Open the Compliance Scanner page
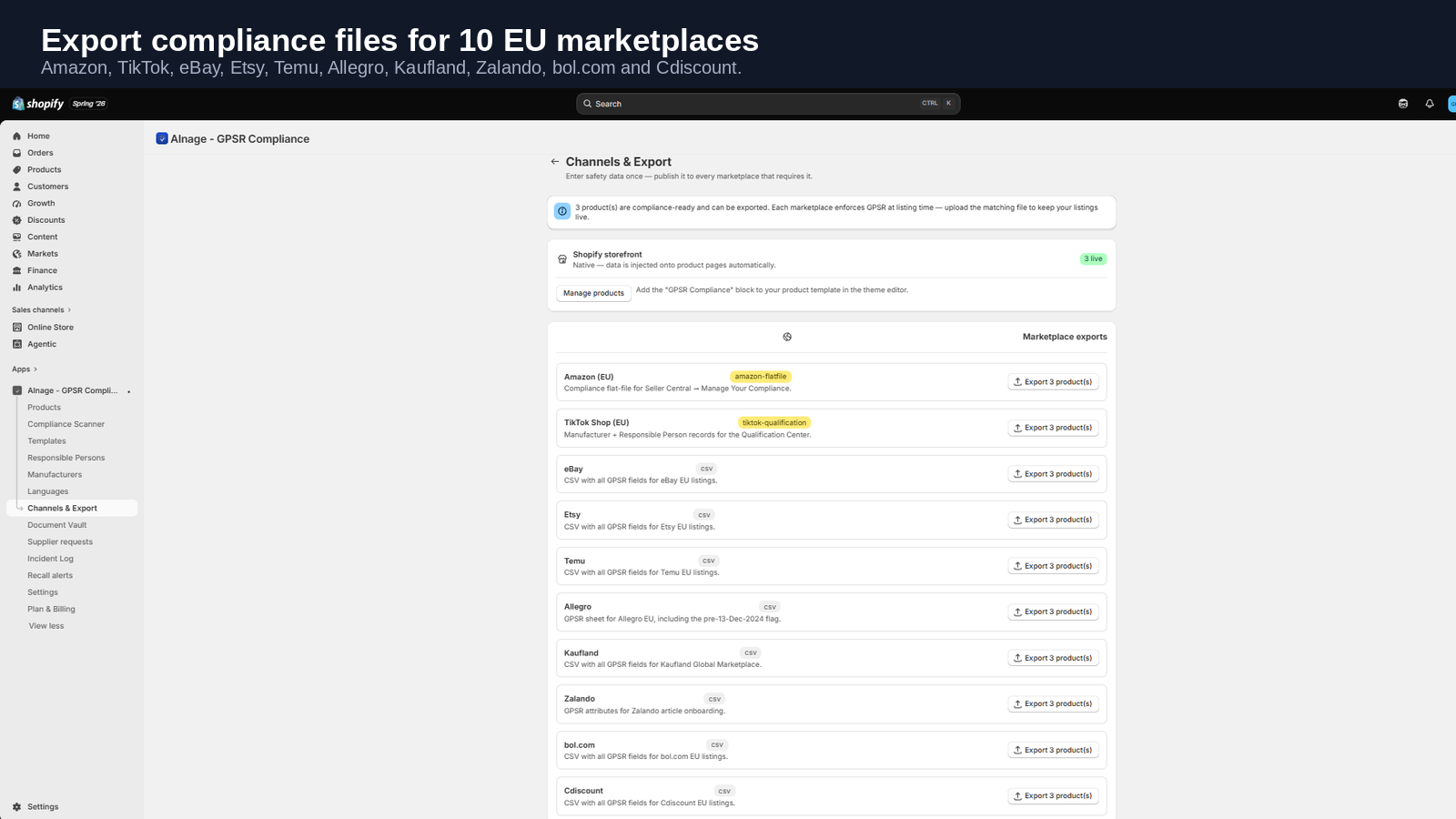The image size is (1456, 819). point(66,424)
